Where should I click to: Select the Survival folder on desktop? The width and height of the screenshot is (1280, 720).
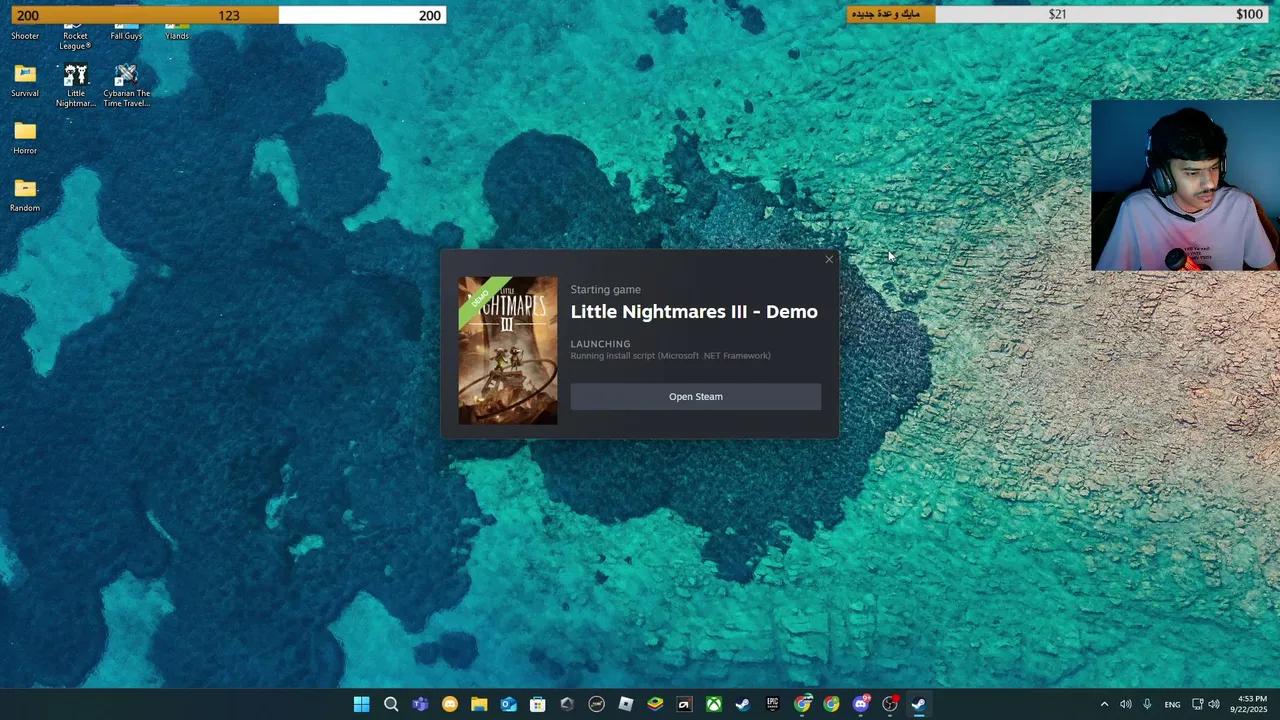click(x=25, y=82)
